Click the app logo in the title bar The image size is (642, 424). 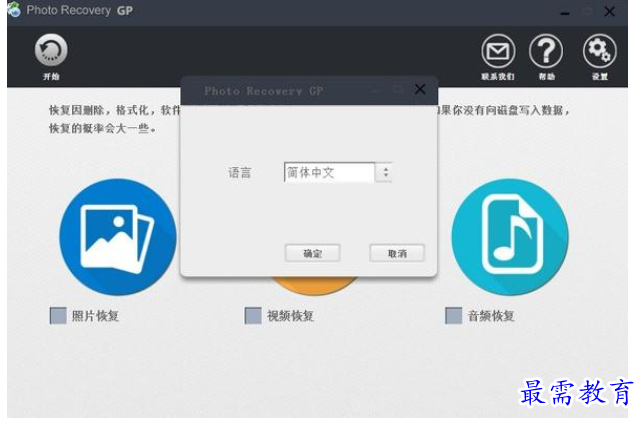(14, 10)
